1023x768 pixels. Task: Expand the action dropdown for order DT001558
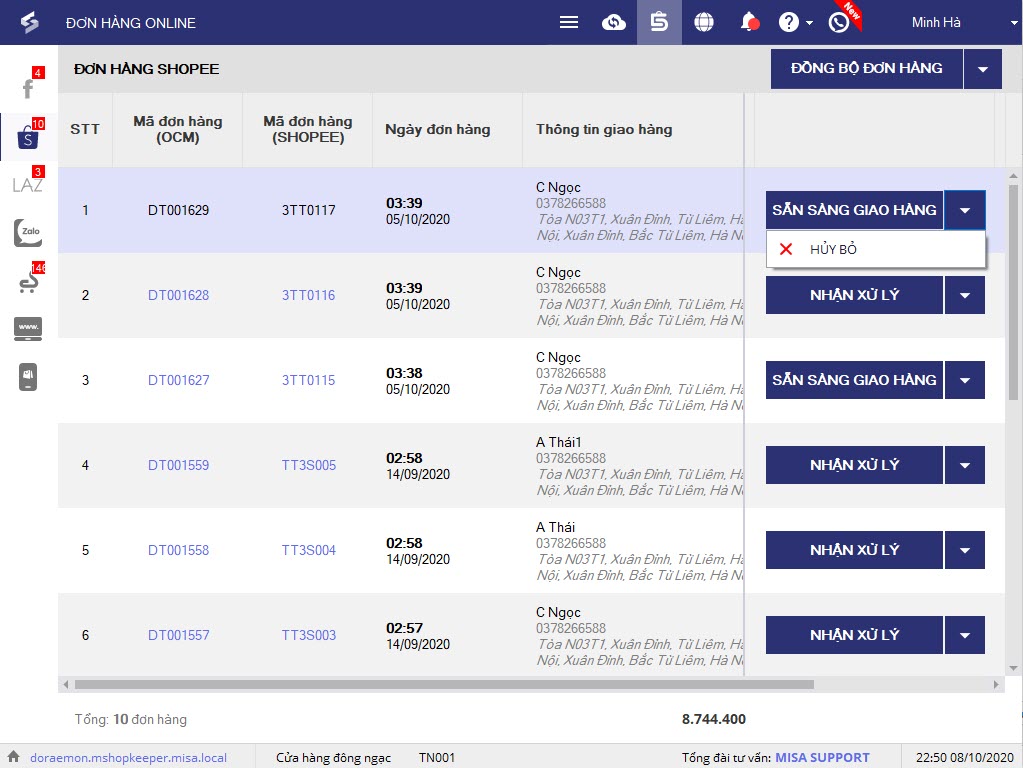[965, 550]
